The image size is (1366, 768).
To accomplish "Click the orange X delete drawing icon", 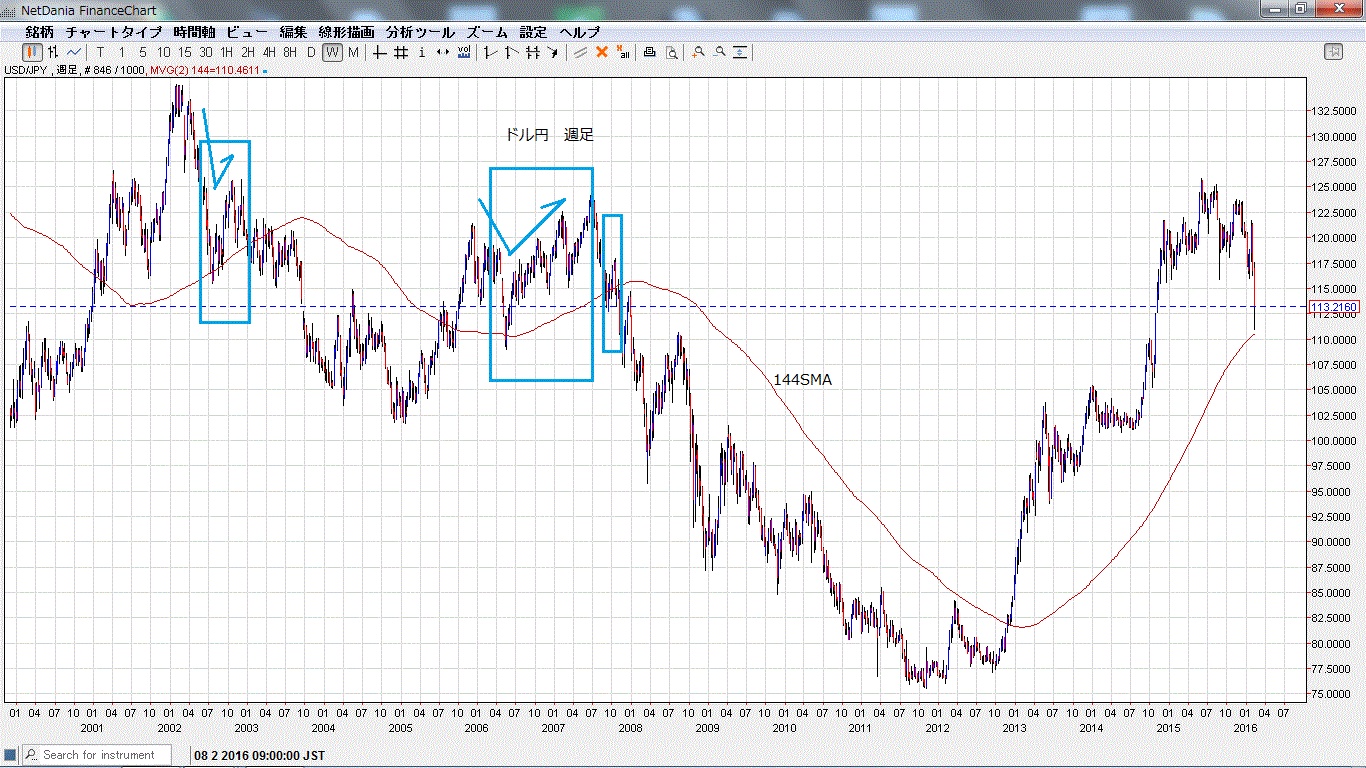I will coord(602,52).
